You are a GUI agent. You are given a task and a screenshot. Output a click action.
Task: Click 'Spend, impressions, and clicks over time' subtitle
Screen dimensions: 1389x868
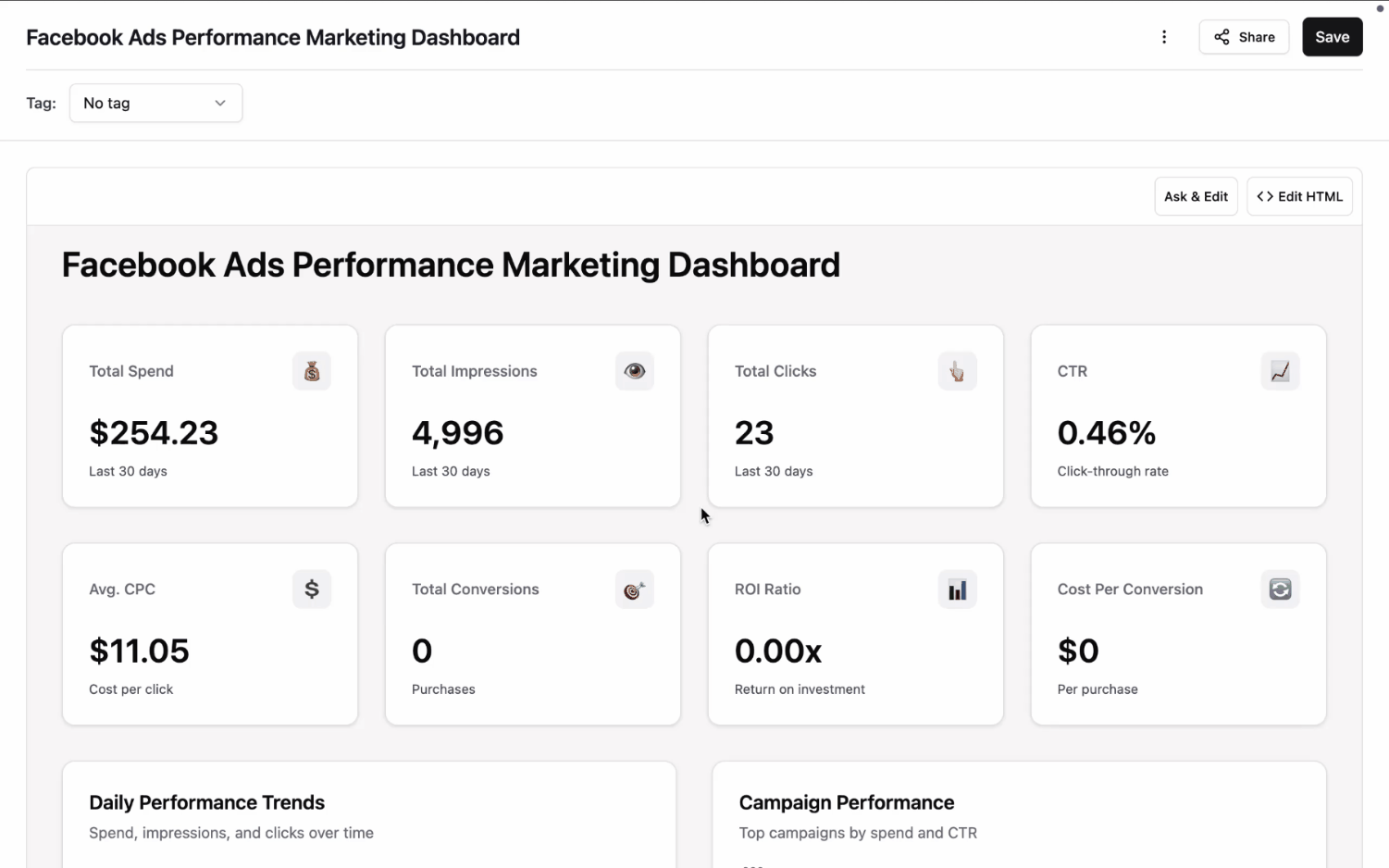pos(231,833)
